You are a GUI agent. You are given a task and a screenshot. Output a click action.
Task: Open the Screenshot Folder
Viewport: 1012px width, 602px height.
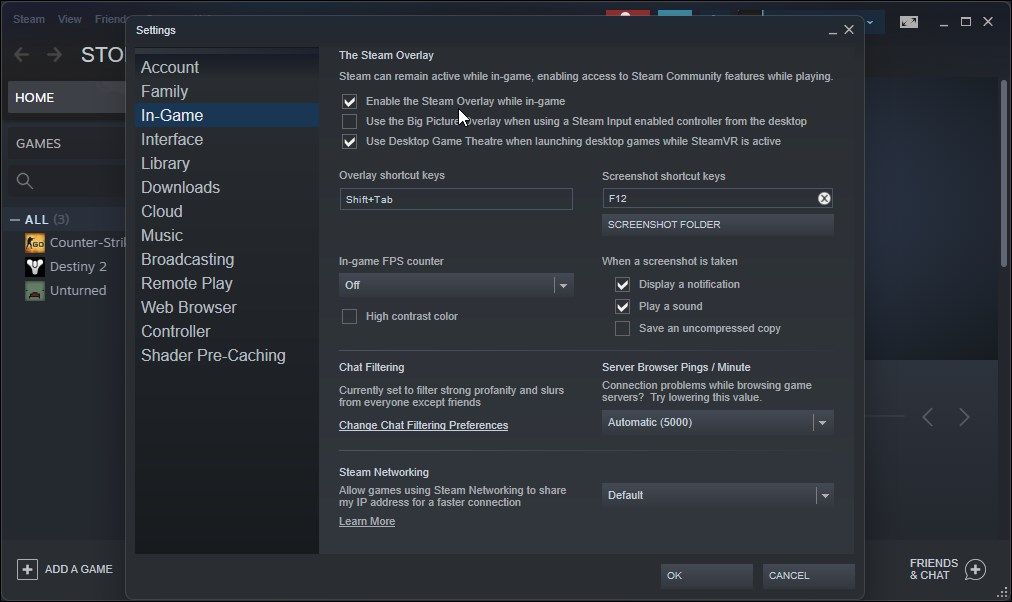coord(717,224)
